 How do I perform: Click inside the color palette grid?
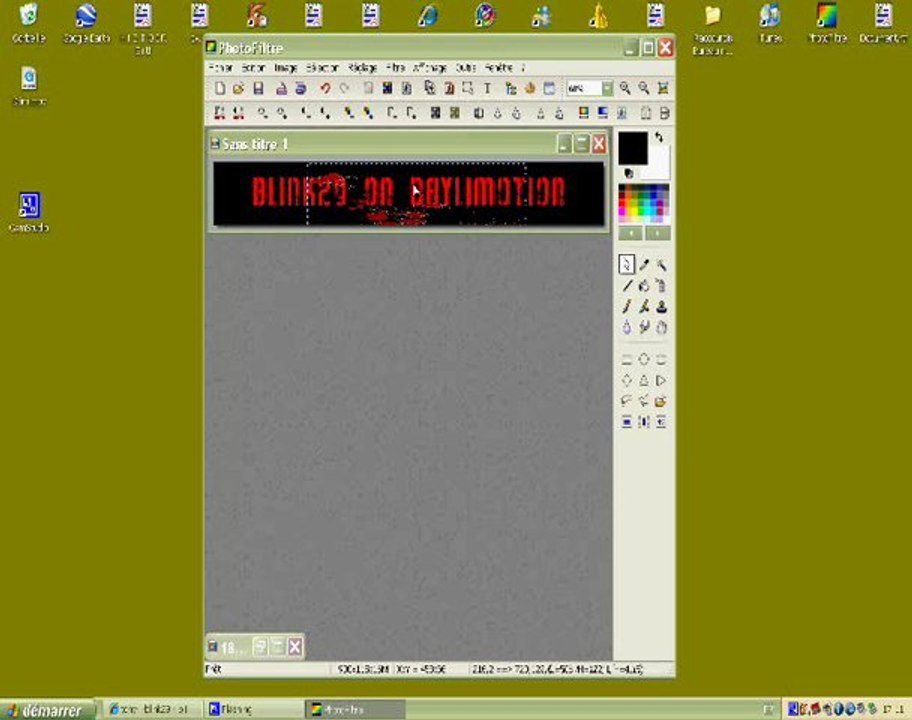[644, 204]
